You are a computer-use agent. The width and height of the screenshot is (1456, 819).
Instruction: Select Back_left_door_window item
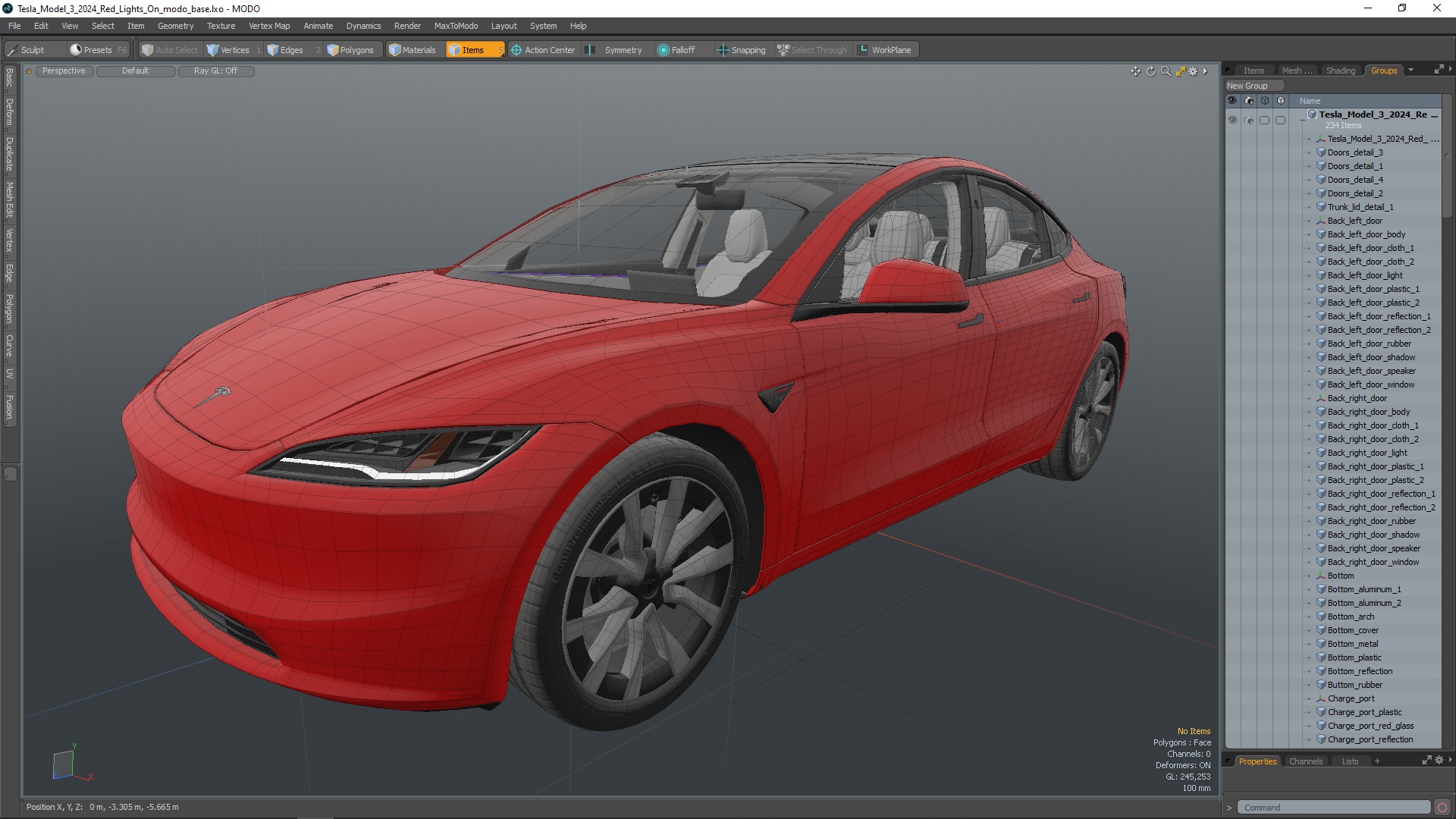1370,384
